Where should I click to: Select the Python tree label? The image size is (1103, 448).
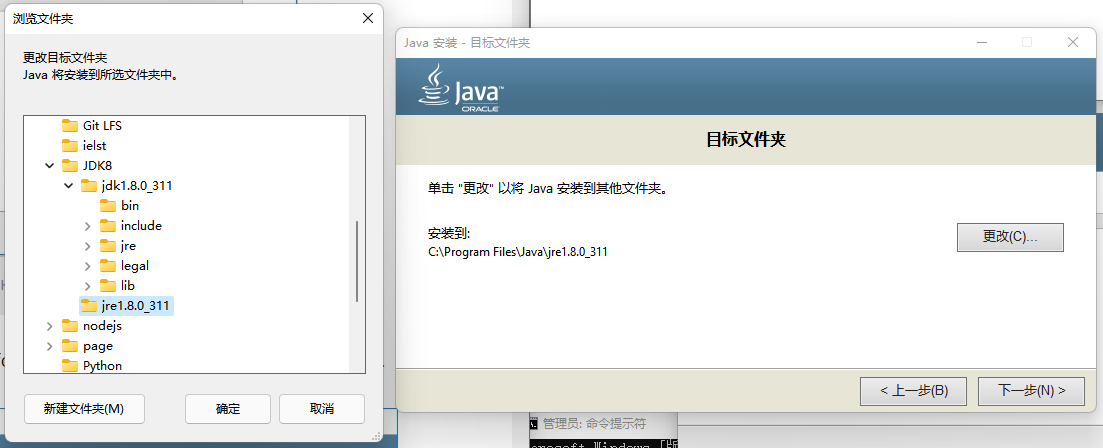coord(102,366)
